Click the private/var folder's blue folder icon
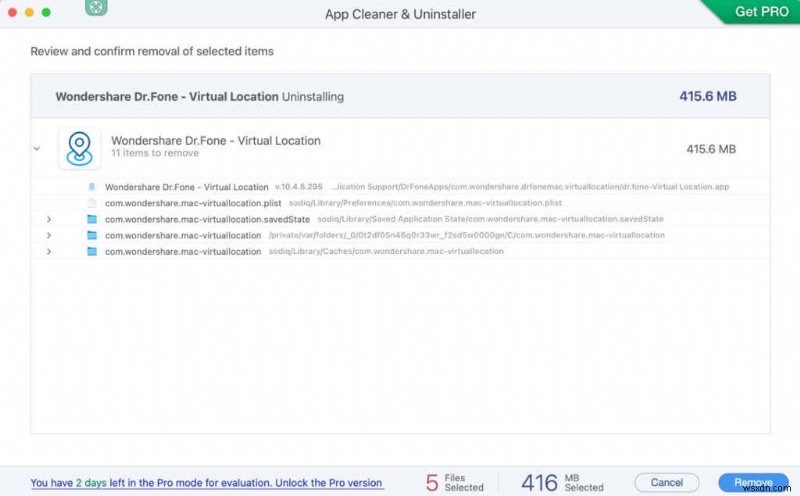Screen dimensions: 800x496 [x=92, y=235]
